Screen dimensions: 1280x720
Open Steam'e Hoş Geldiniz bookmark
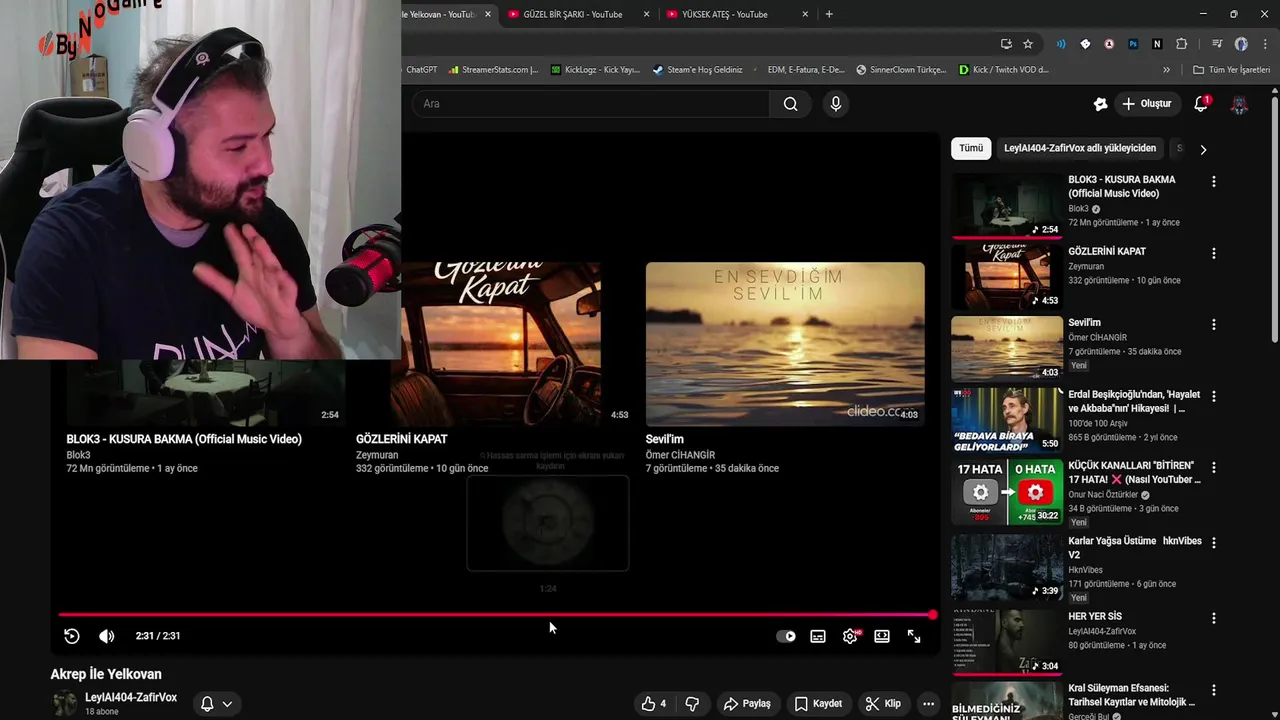click(697, 70)
